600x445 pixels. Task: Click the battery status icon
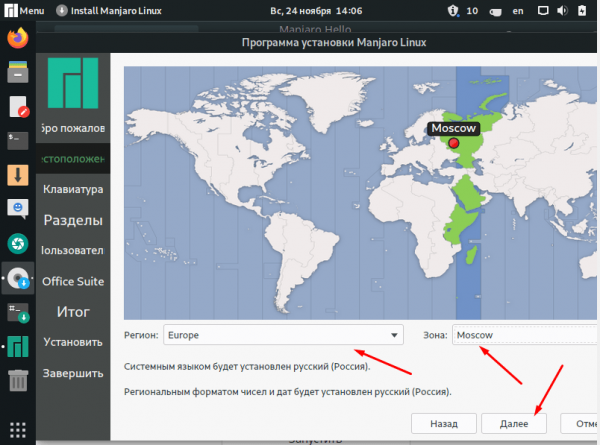click(x=582, y=11)
